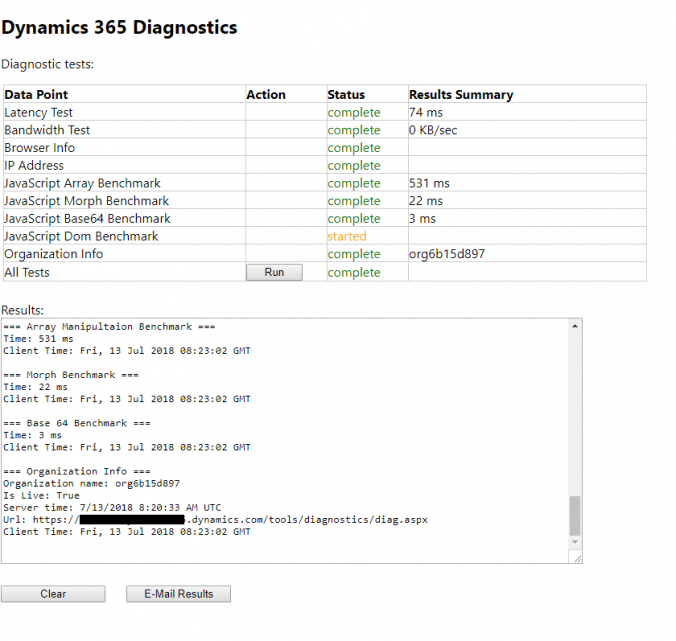Select the Latency Test row label

pyautogui.click(x=38, y=113)
